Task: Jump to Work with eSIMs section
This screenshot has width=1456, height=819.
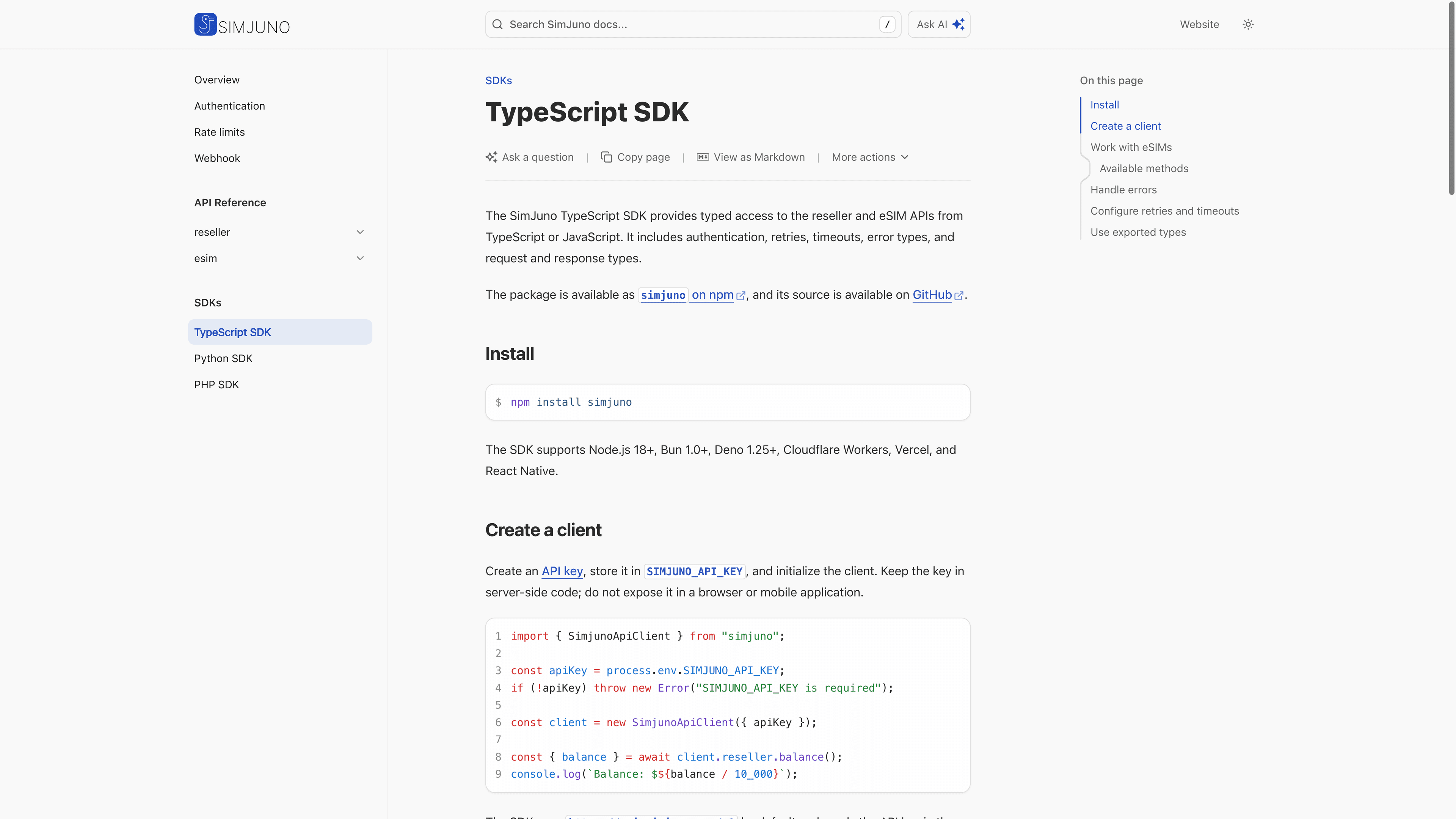Action: click(1131, 147)
